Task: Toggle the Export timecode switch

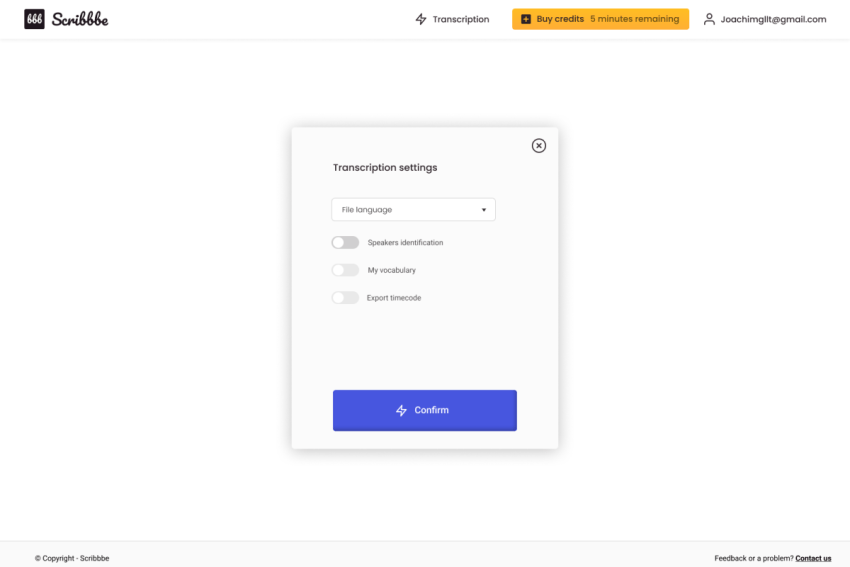Action: click(x=345, y=298)
